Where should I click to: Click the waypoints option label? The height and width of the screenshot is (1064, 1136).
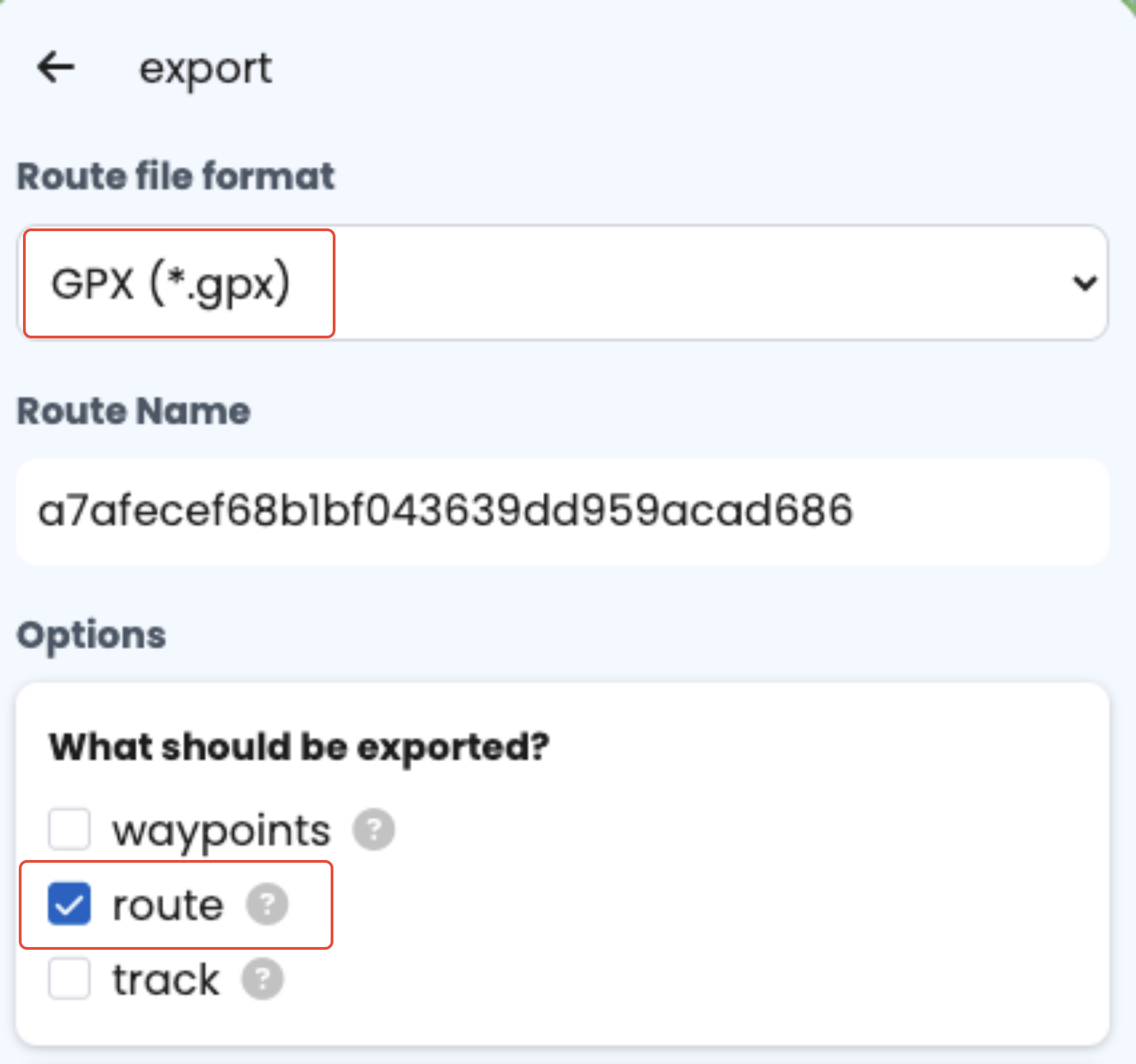(x=221, y=831)
